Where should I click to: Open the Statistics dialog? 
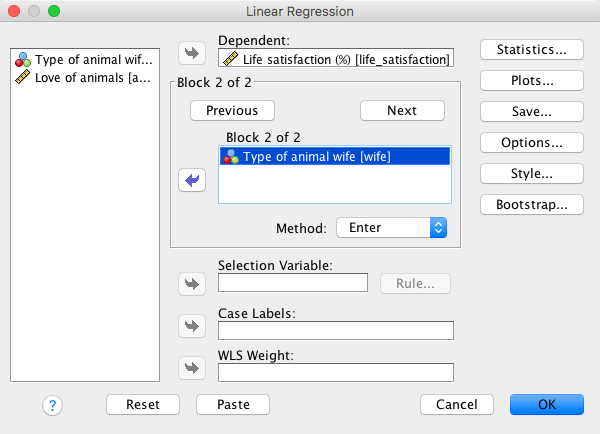click(532, 49)
